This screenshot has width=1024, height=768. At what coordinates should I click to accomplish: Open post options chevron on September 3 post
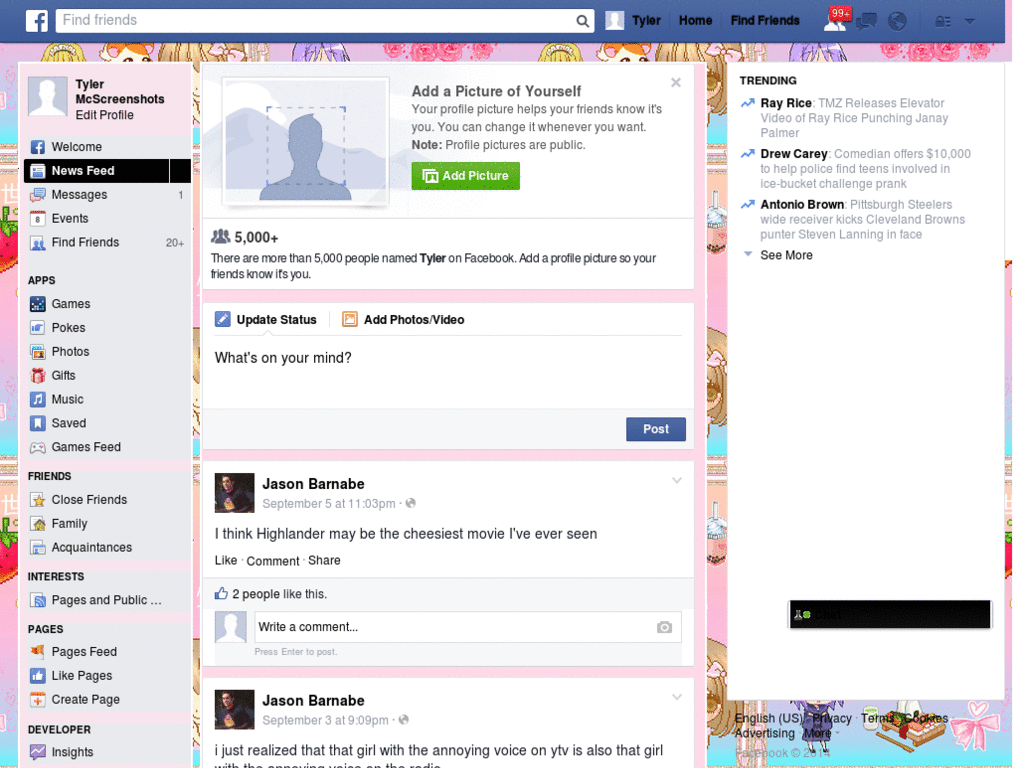677,698
